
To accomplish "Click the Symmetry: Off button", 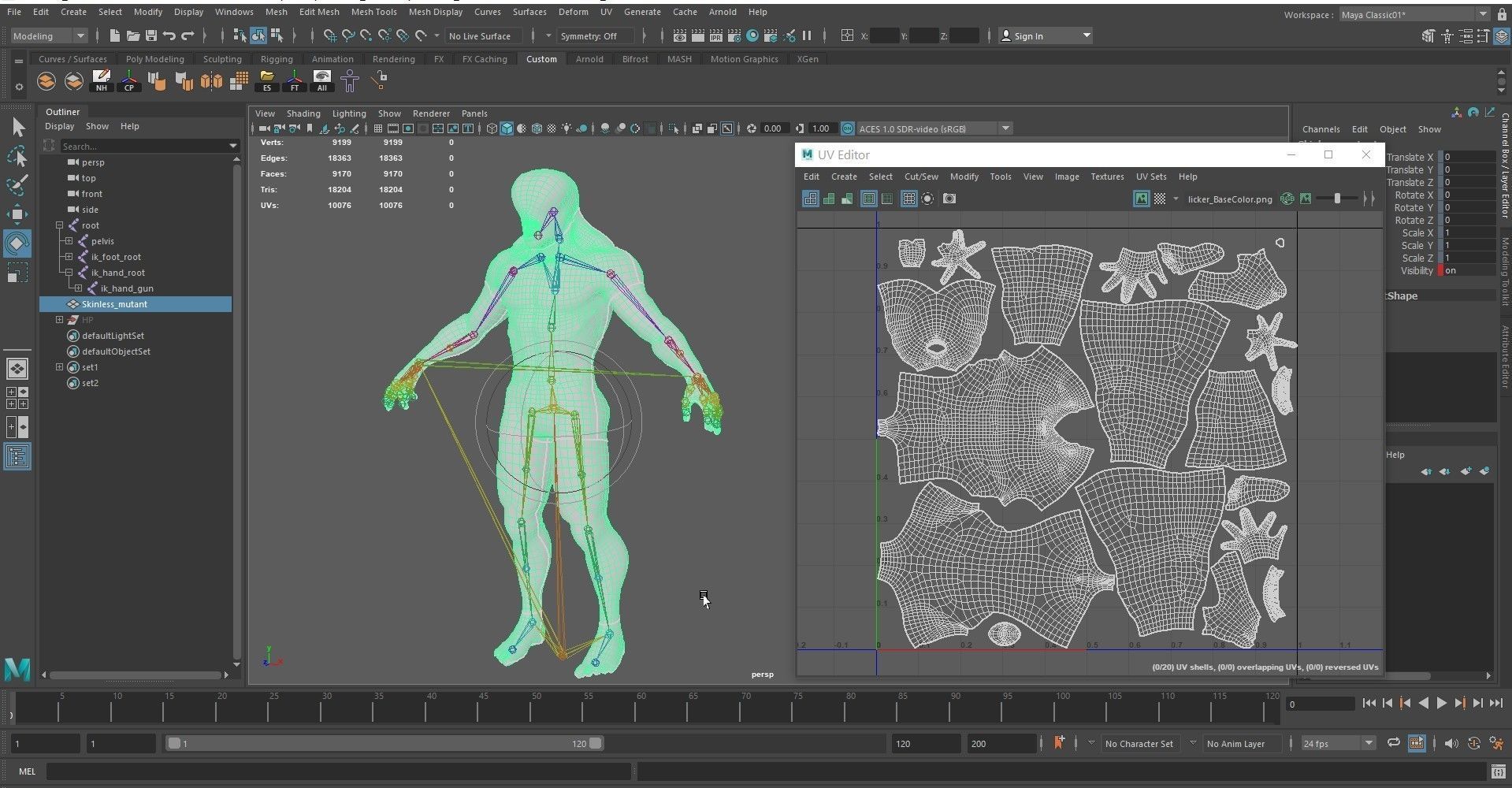I will click(x=595, y=35).
